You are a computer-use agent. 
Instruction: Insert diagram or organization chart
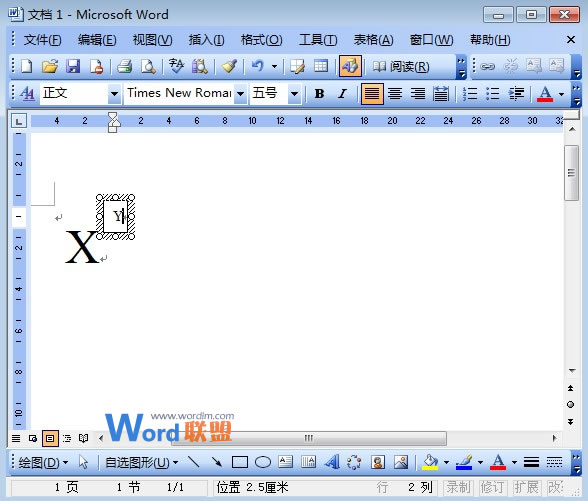pos(354,462)
